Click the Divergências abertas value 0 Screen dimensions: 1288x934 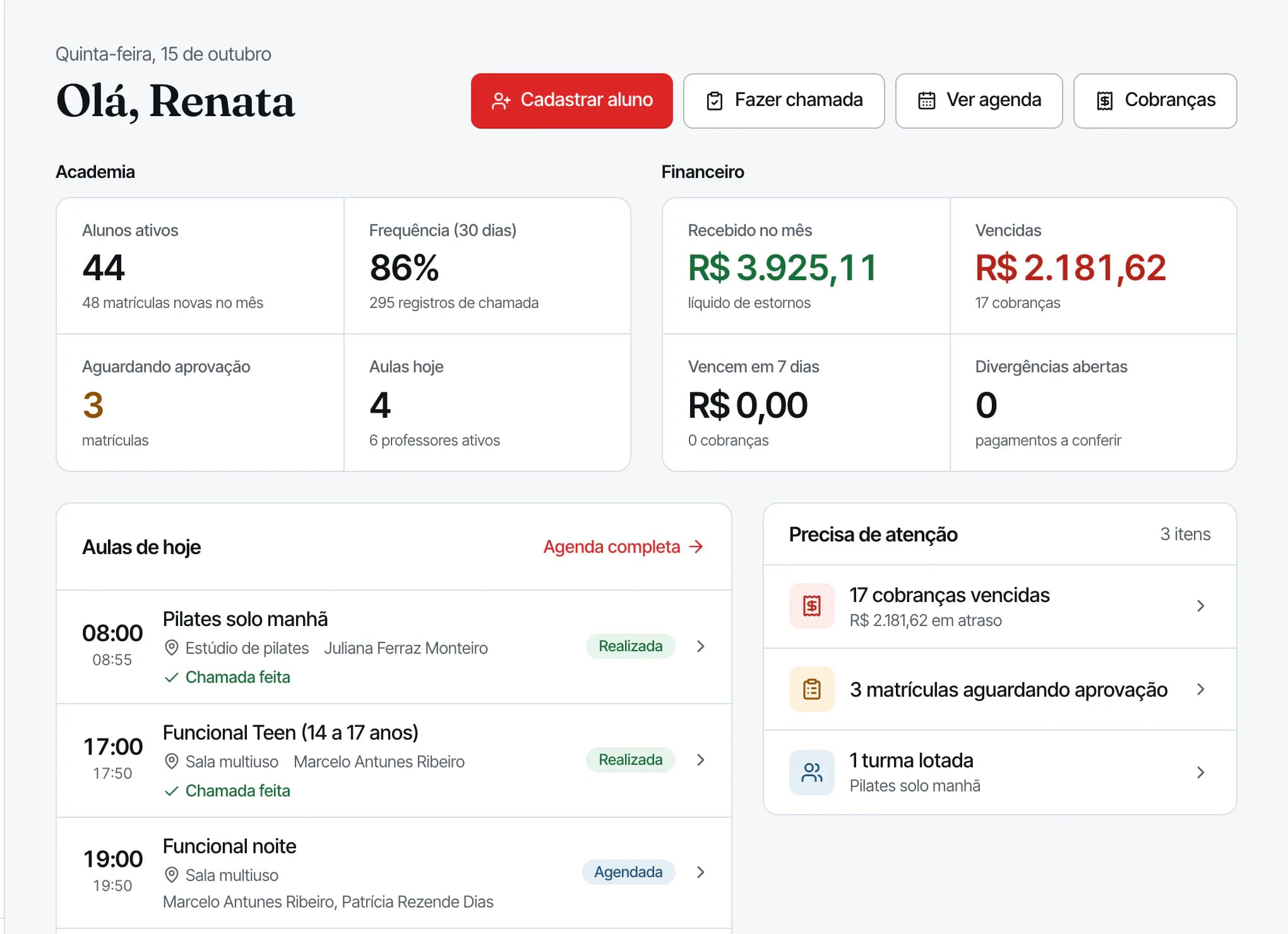coord(986,405)
